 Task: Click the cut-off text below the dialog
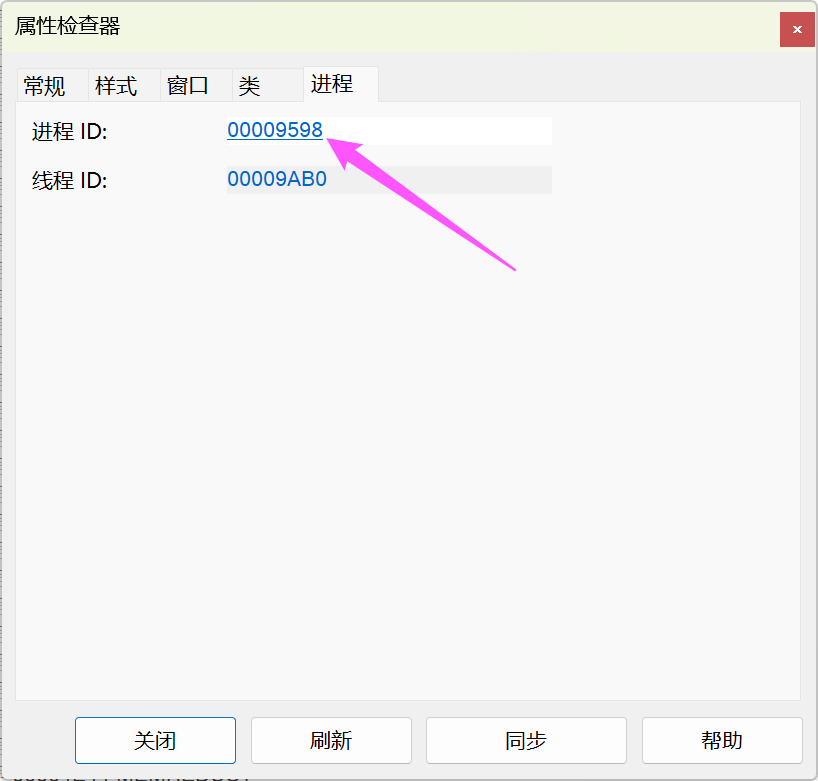click(x=130, y=777)
